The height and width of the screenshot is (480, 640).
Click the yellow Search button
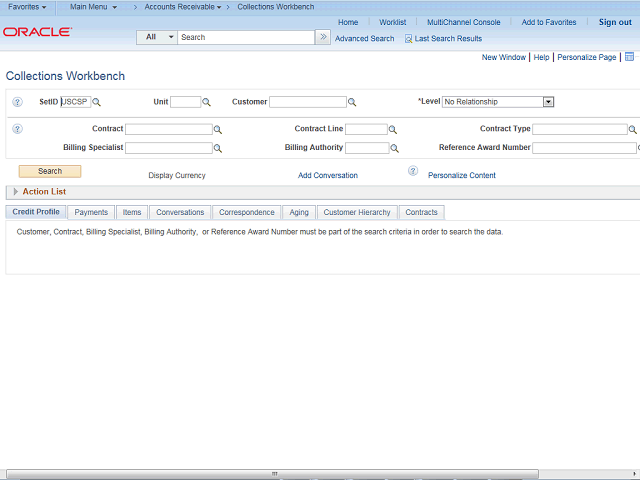tap(50, 171)
